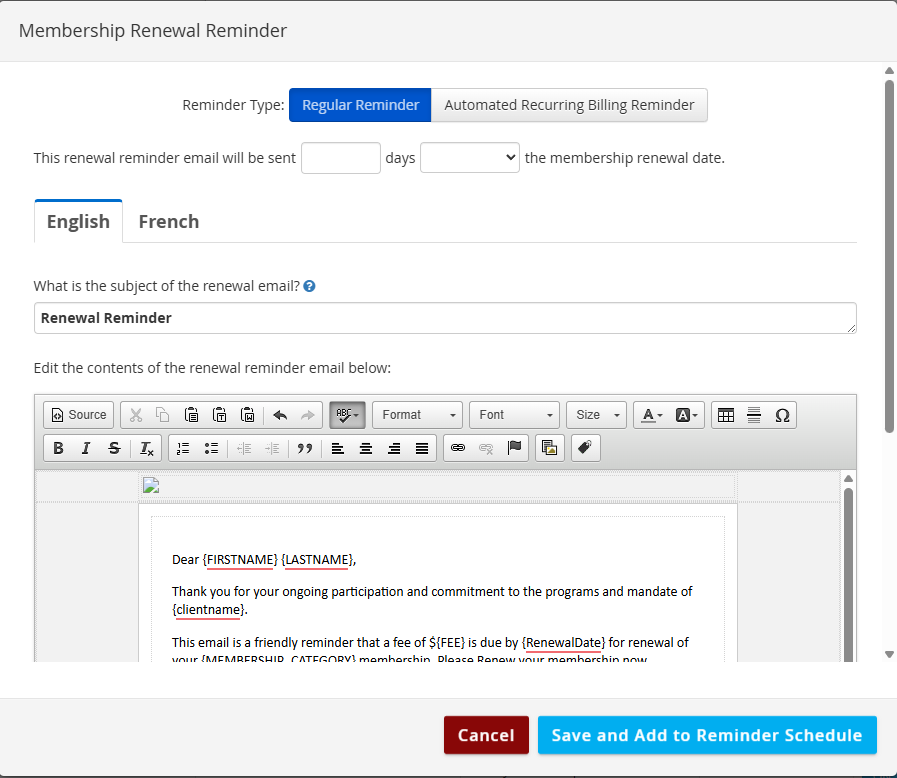Click the insert link icon
Image resolution: width=897 pixels, height=778 pixels.
point(458,448)
